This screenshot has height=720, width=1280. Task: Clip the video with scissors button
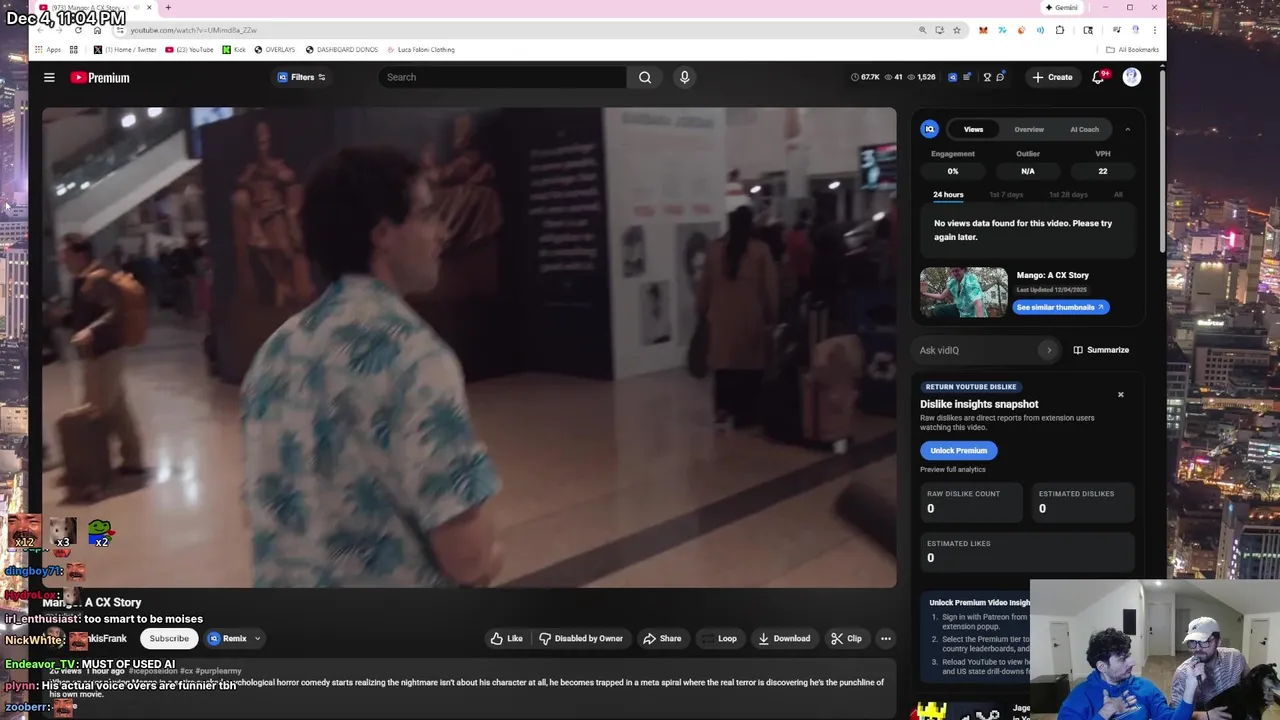(846, 638)
